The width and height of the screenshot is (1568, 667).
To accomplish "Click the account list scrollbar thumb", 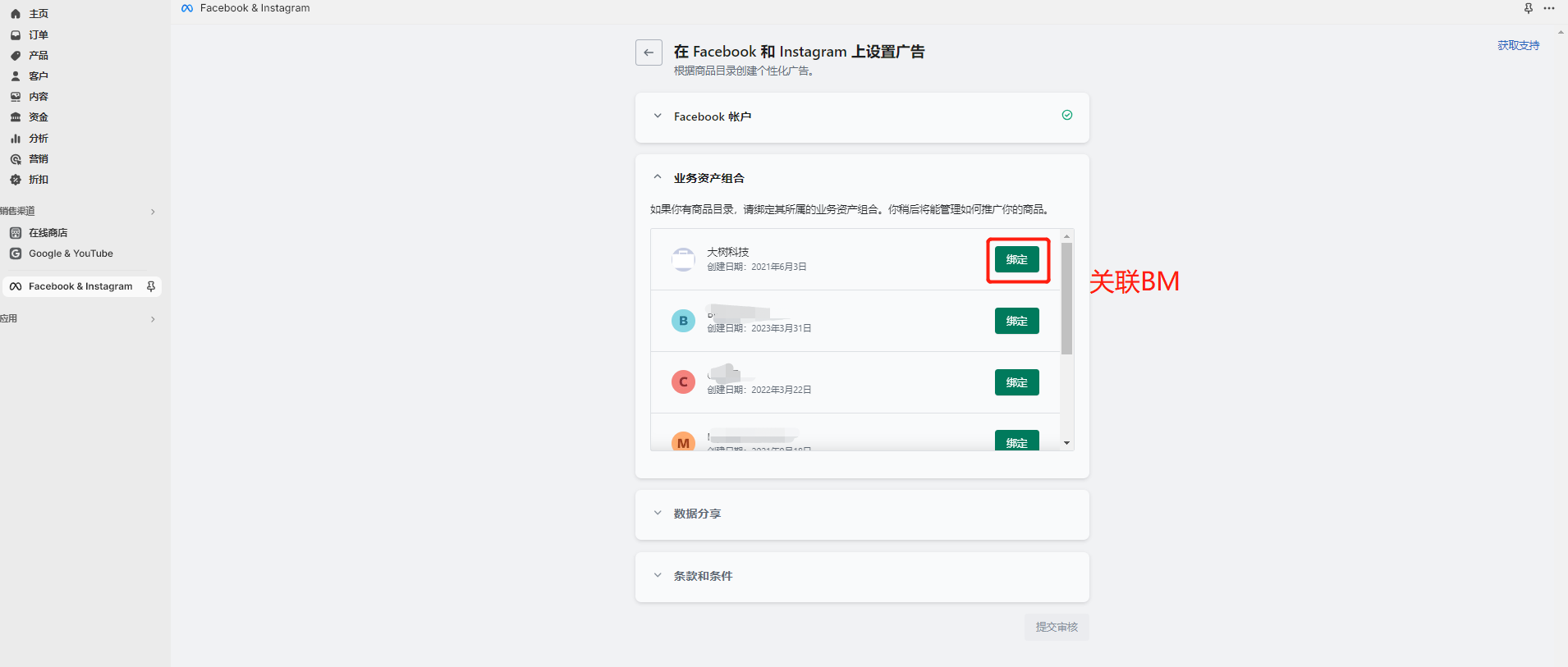I will pyautogui.click(x=1067, y=299).
